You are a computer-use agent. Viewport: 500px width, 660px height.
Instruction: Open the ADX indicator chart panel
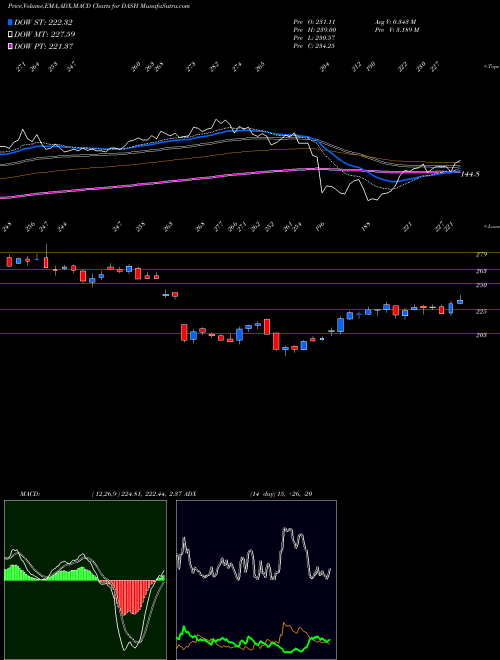pos(256,580)
